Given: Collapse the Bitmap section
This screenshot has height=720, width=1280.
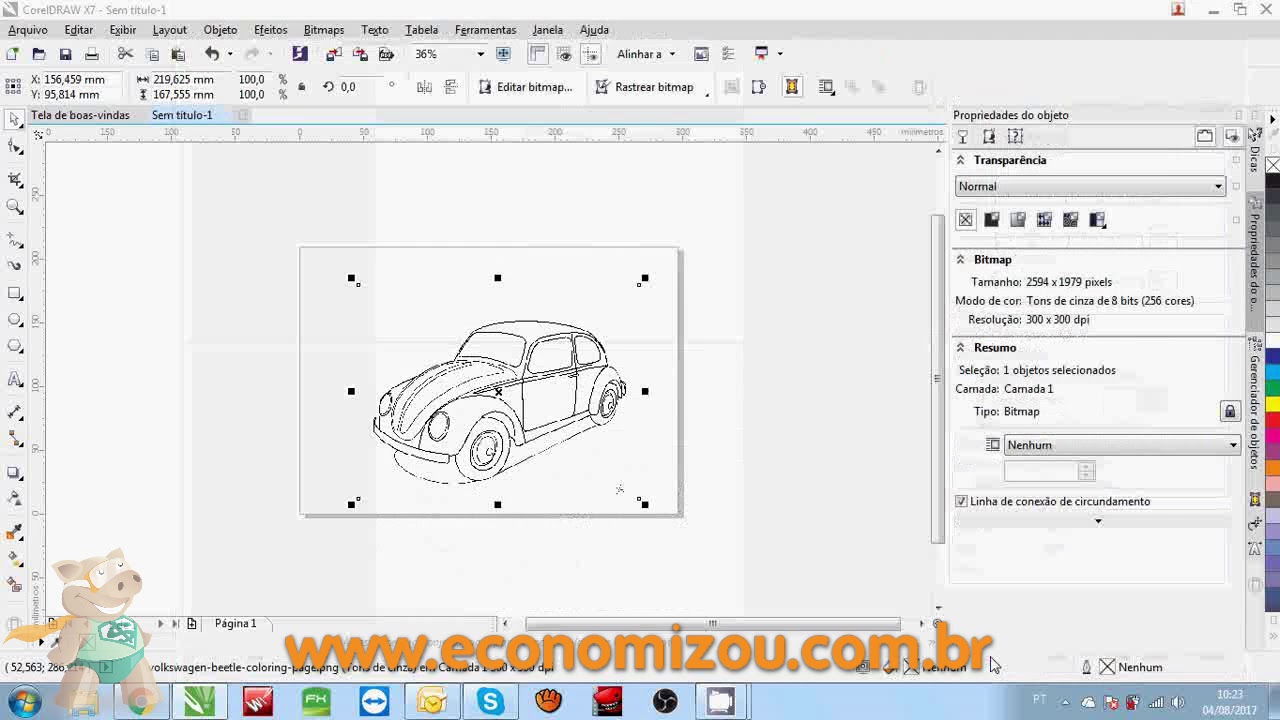Looking at the screenshot, I should point(961,259).
